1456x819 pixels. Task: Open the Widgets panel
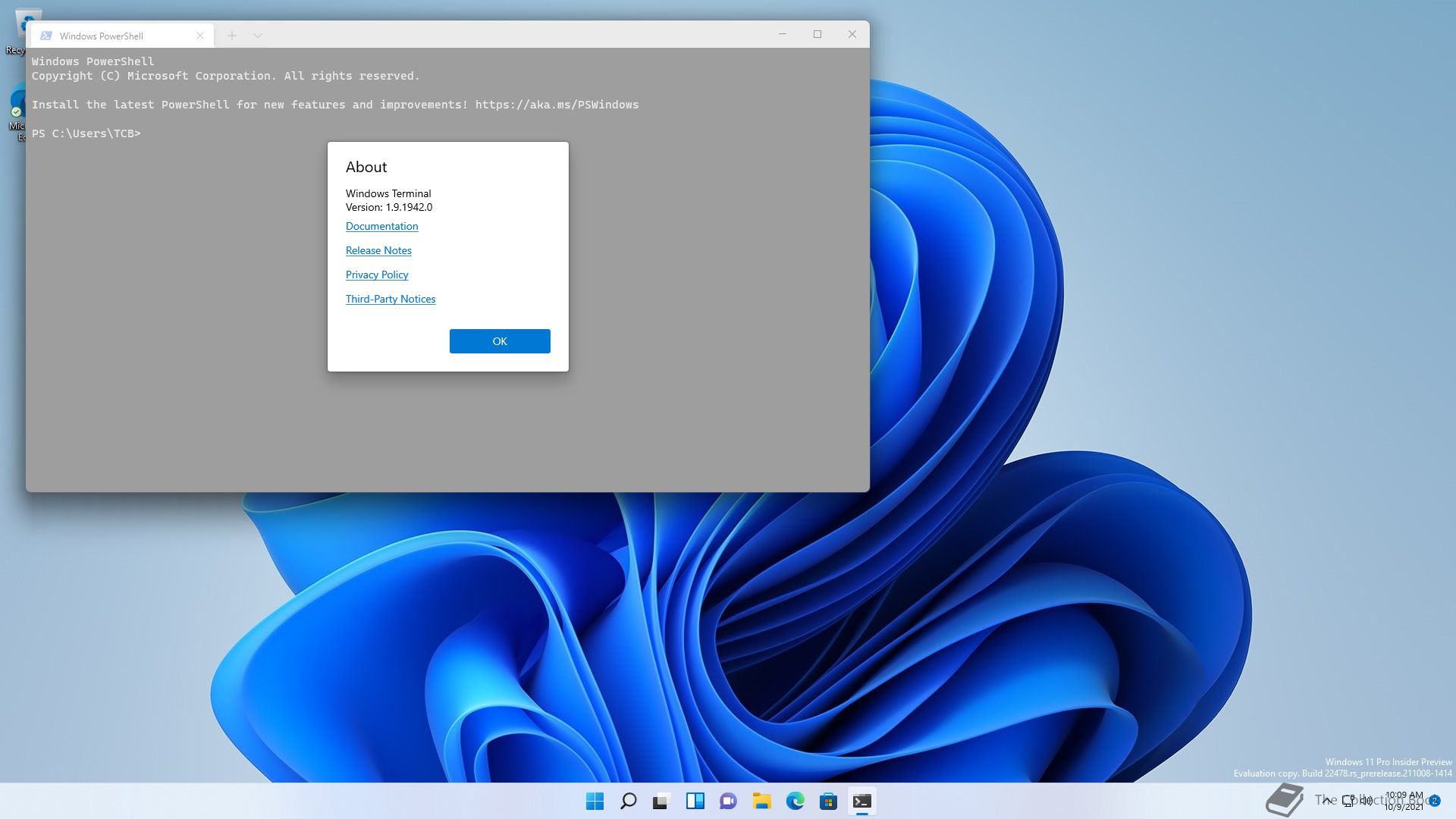click(x=695, y=801)
